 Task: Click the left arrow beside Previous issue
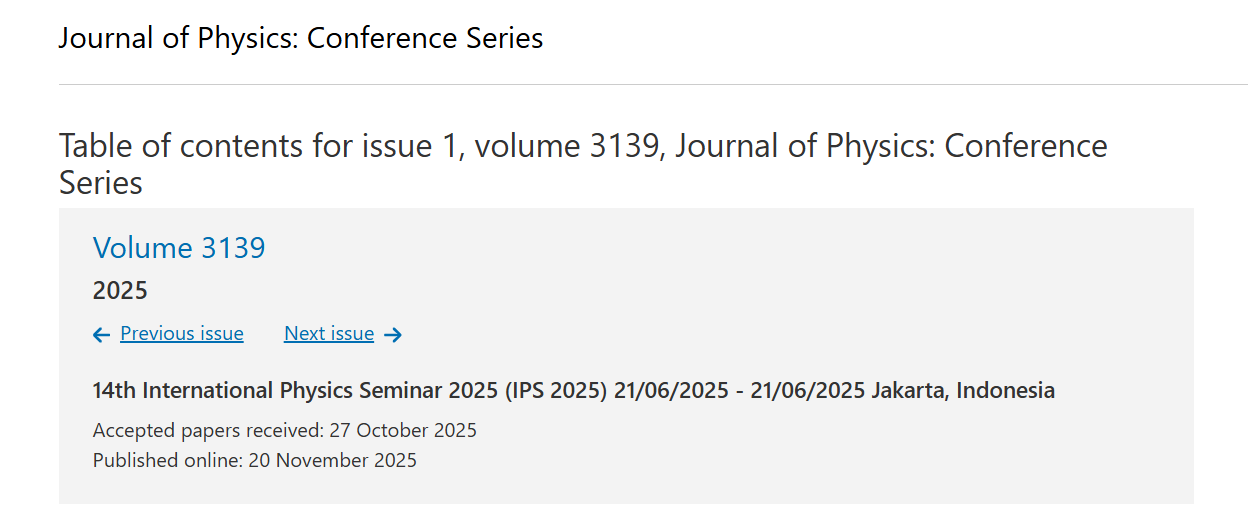click(101, 335)
